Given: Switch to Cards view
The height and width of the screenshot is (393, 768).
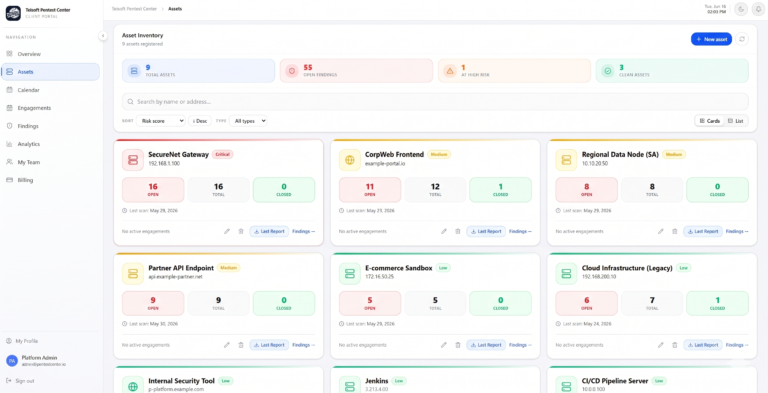Looking at the screenshot, I should (x=710, y=121).
